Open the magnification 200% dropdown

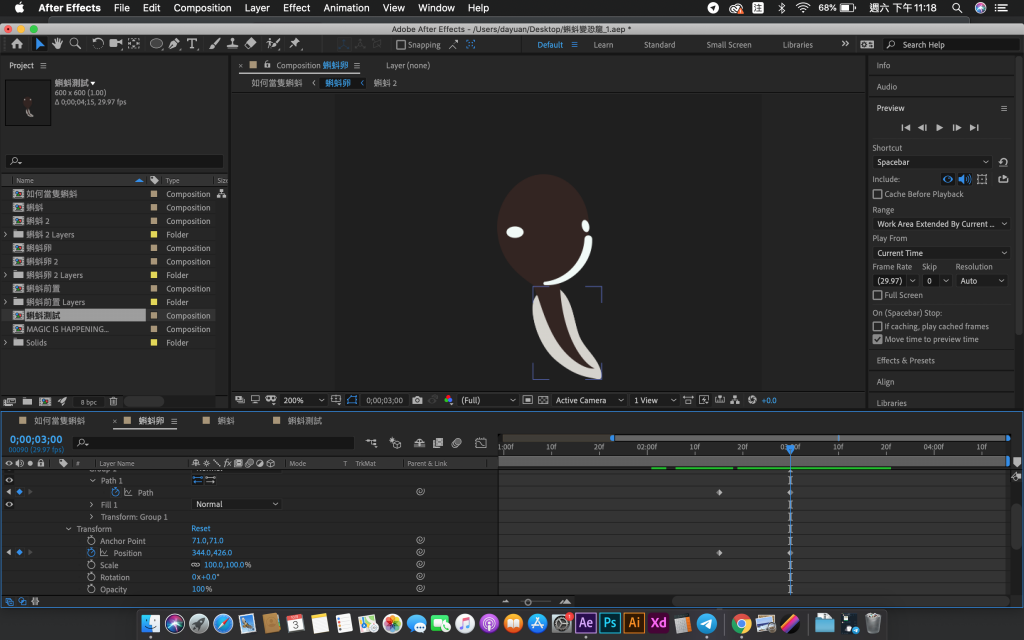point(299,400)
